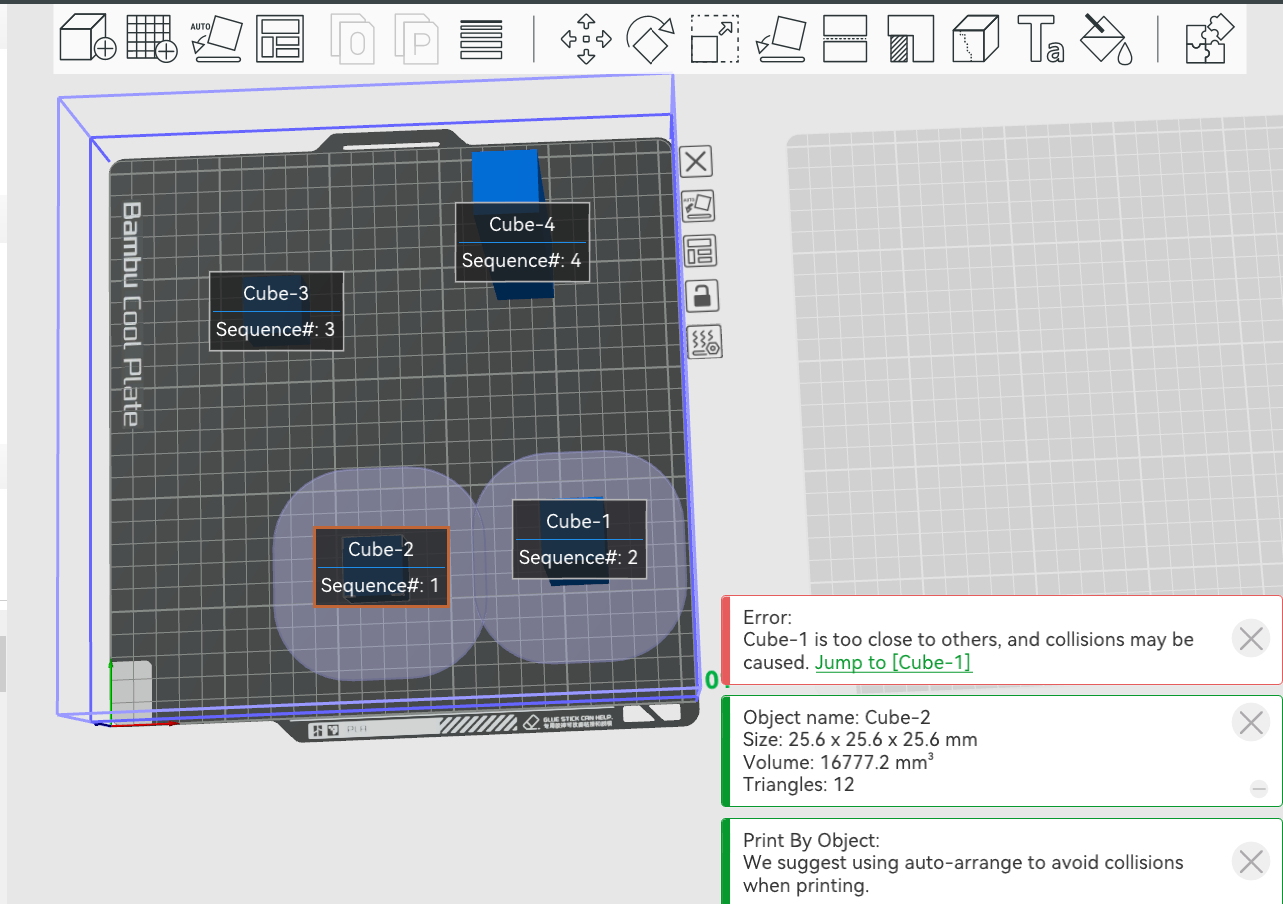1283x904 pixels.
Task: Minimize the Cube-2 object info panel
Action: [1259, 789]
